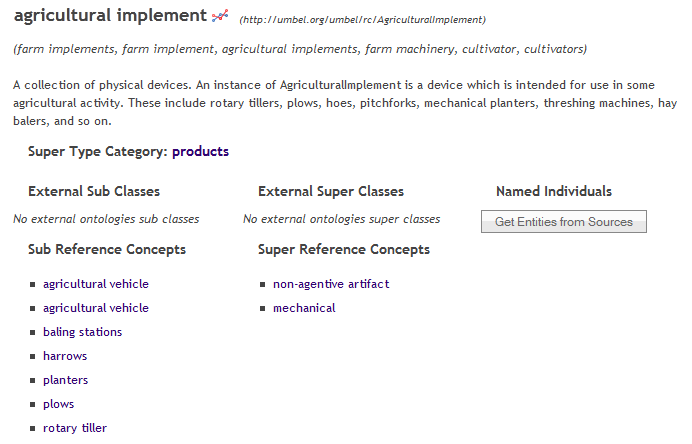The image size is (692, 444).
Task: Open the mechanical super concept link
Action: [304, 308]
